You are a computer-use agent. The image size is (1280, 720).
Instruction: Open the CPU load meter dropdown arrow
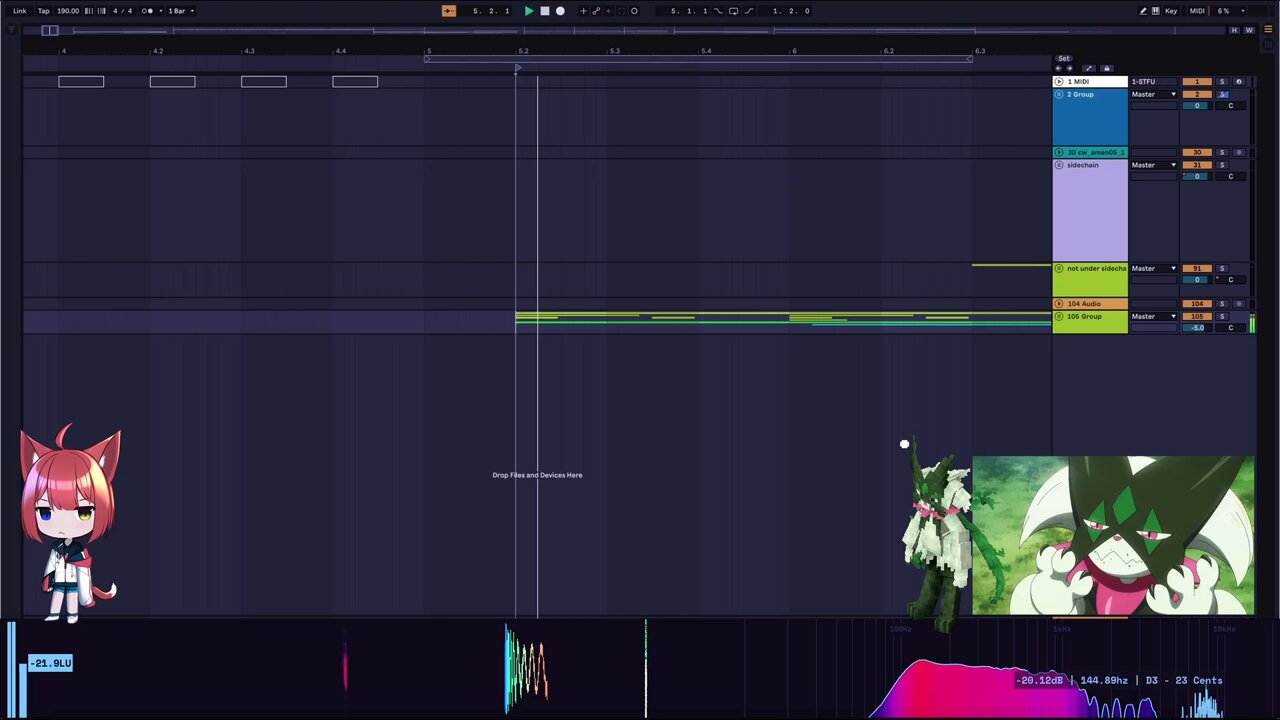click(x=1243, y=11)
